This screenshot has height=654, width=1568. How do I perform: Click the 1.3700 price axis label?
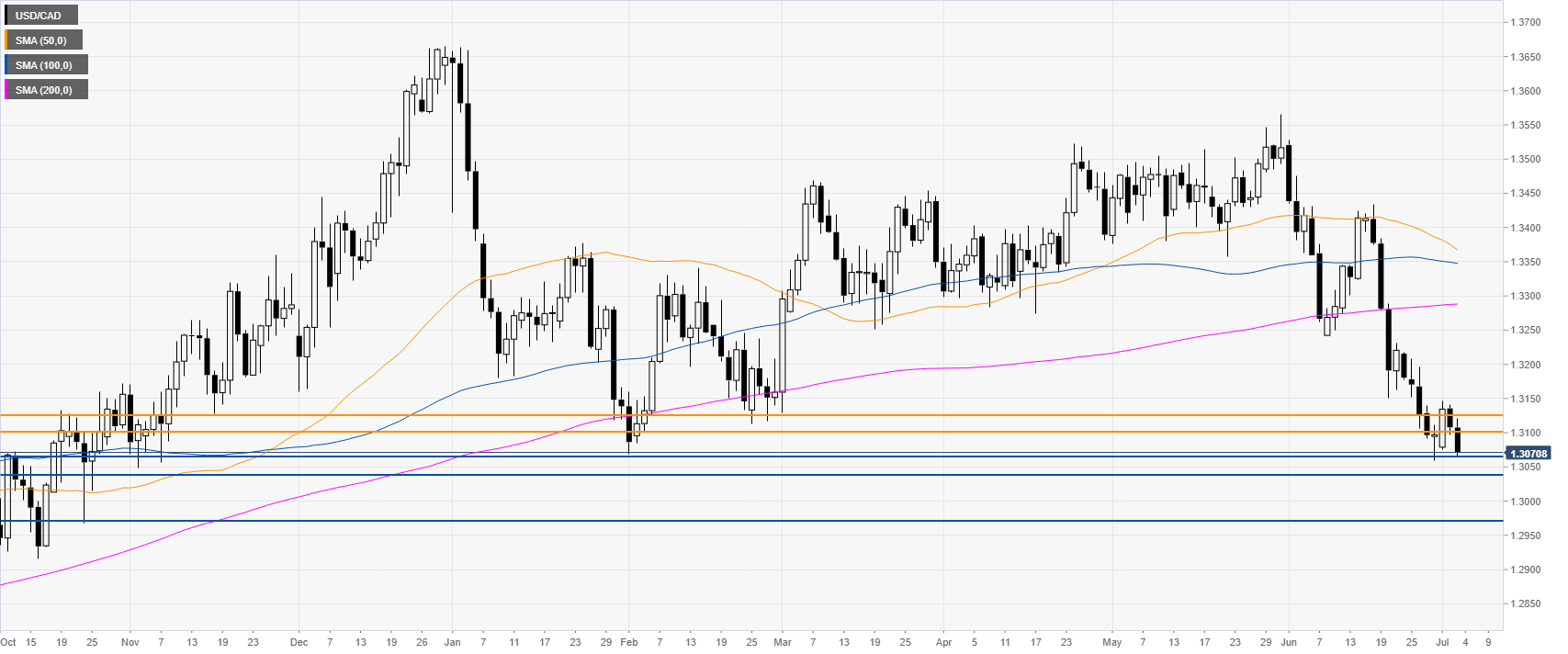1527,22
